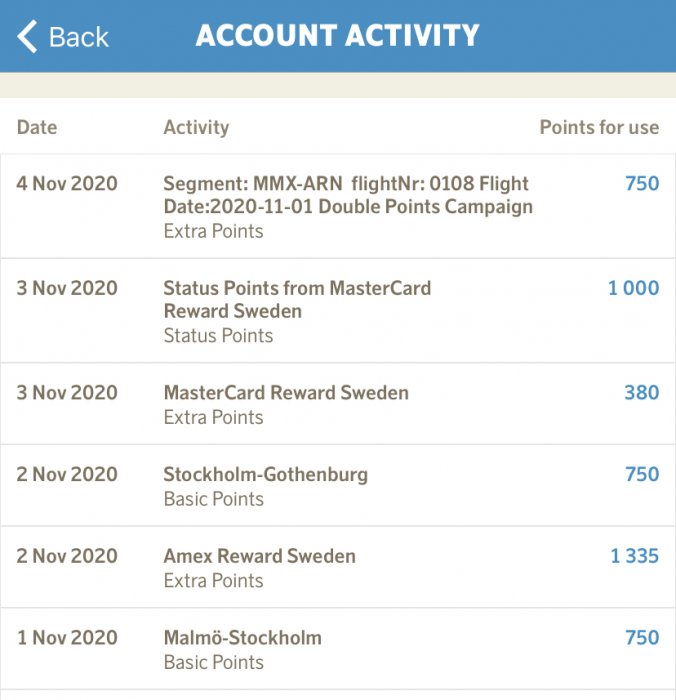Open the Amex Reward Sweden entry
Viewport: 676px width, 700px height.
[x=260, y=556]
